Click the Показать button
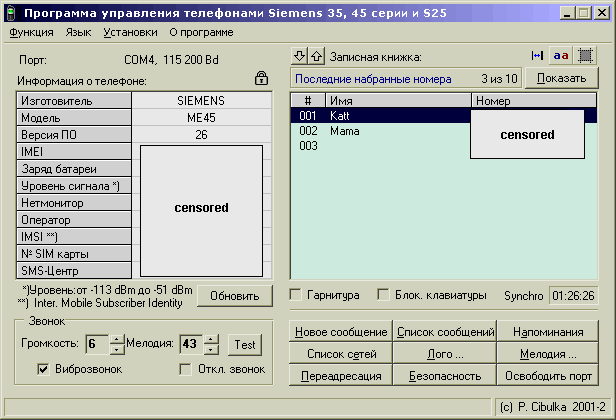This screenshot has width=616, height=420. point(562,78)
